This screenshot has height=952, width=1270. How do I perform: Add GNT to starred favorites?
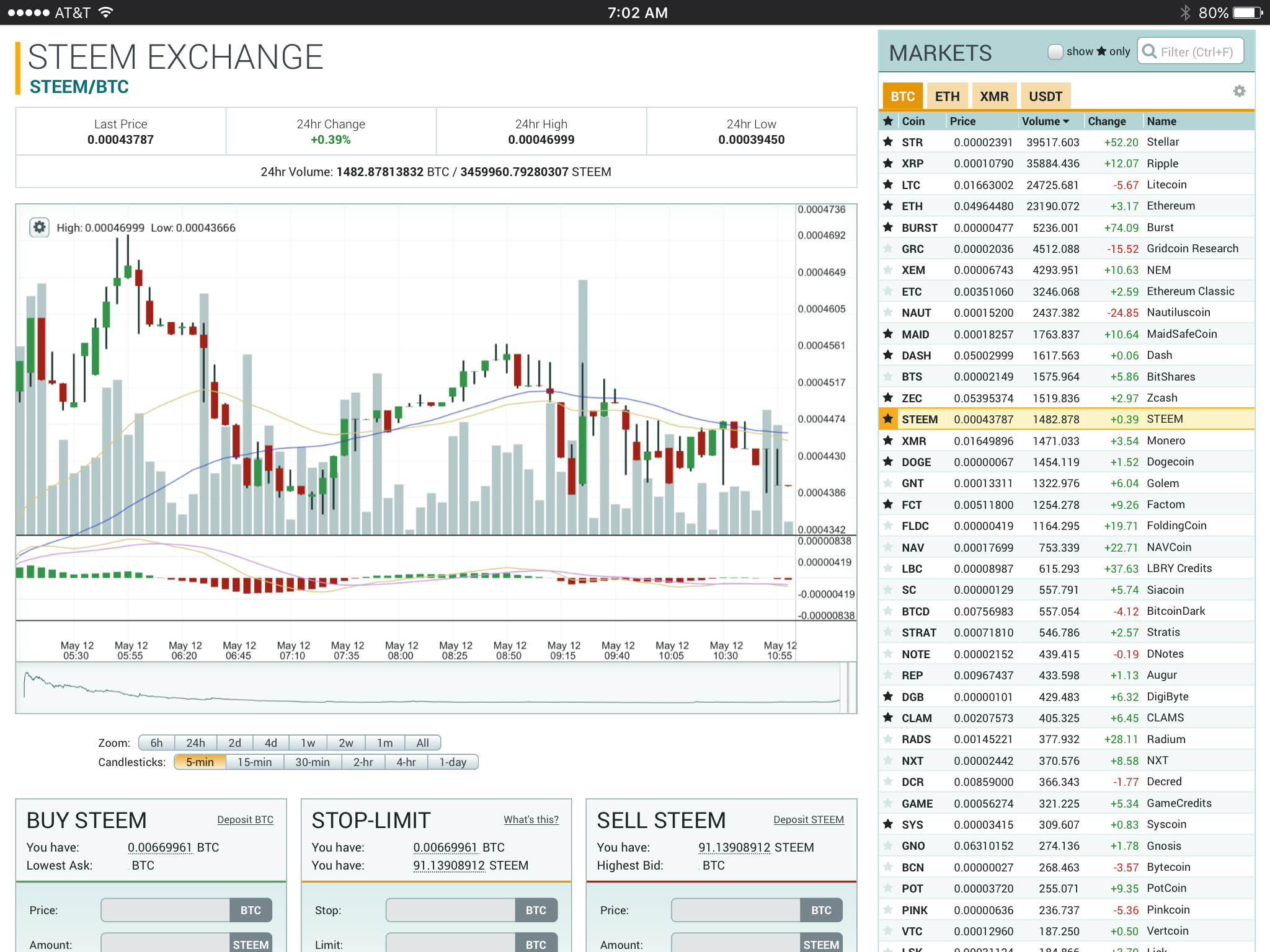(888, 483)
